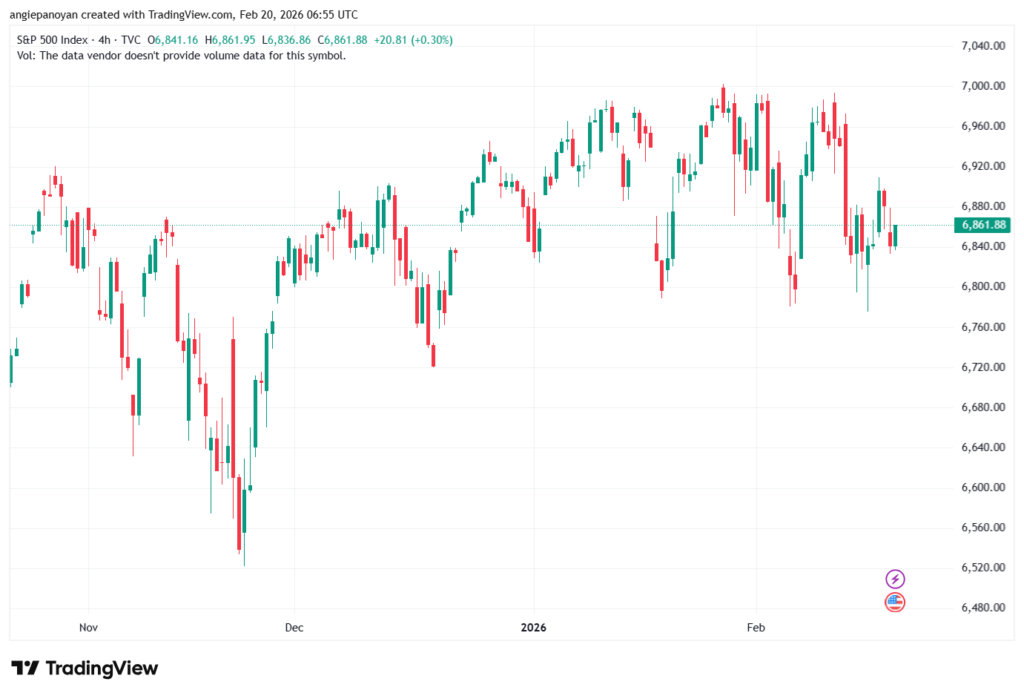
Task: Click the Nov label on time axis
Action: coord(88,628)
